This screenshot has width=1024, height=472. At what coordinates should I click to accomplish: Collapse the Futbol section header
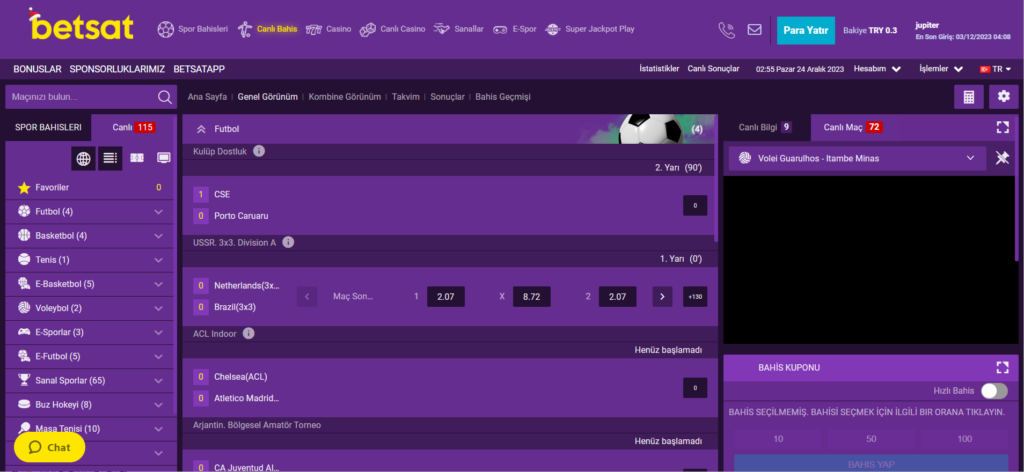202,129
